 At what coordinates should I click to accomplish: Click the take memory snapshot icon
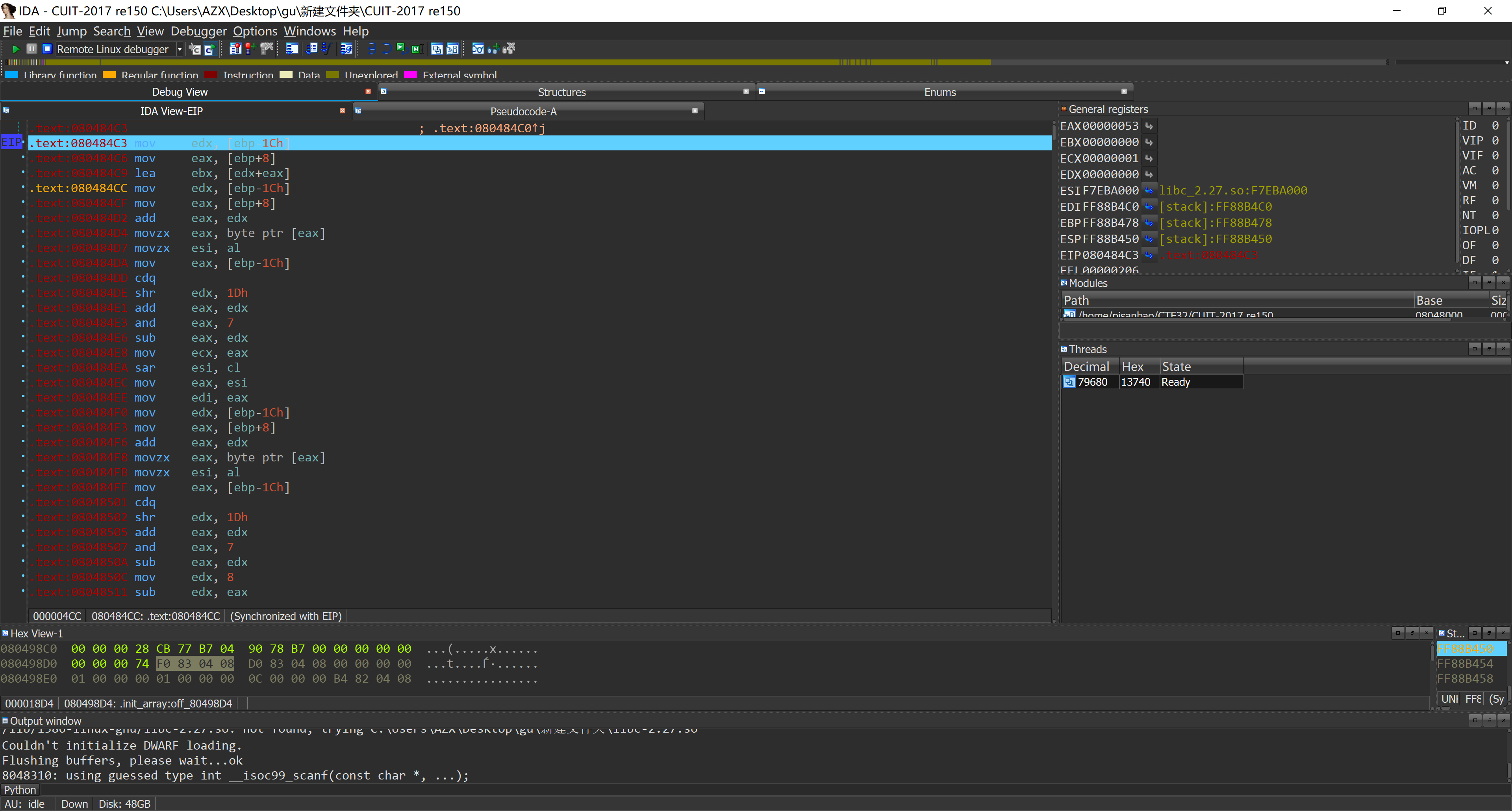point(195,49)
